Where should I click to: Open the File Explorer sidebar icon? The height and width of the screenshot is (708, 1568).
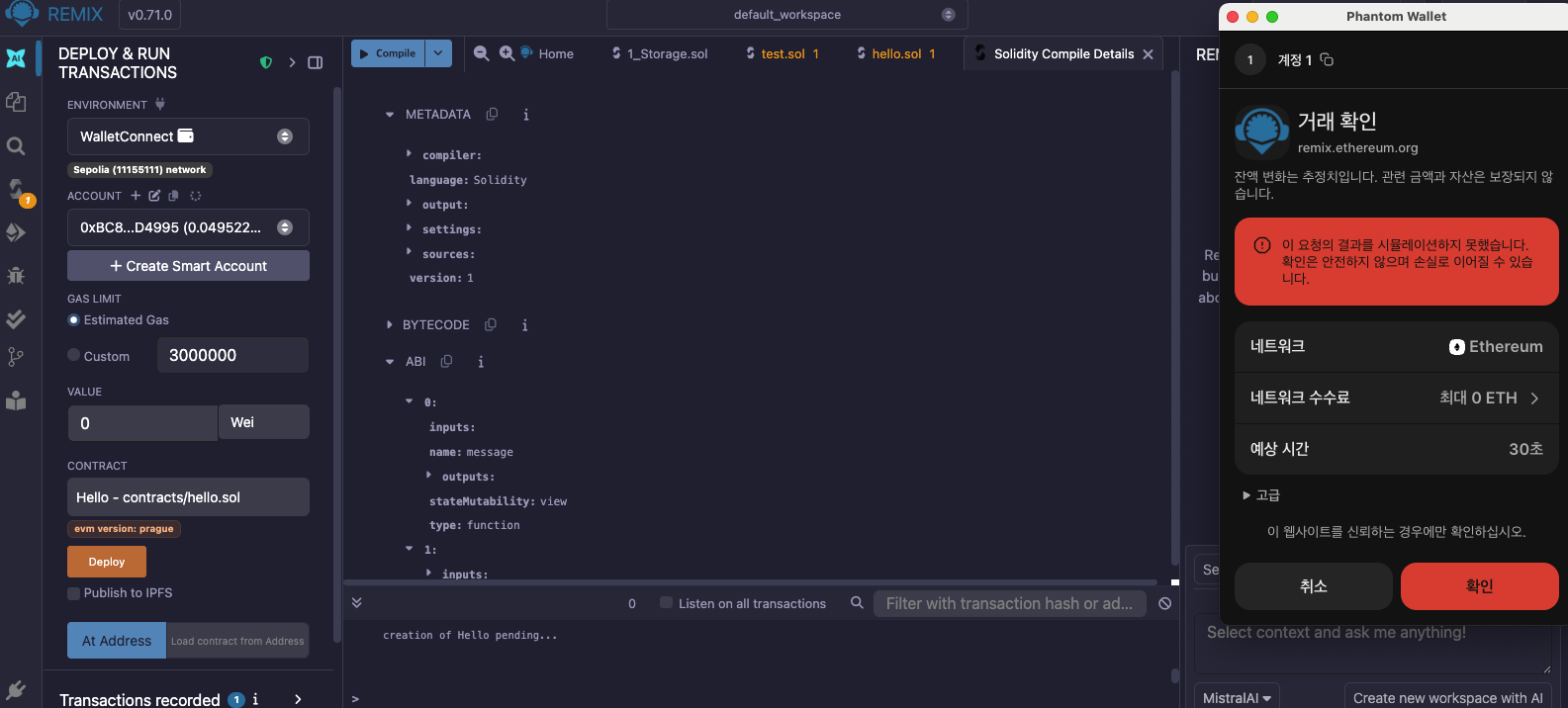click(x=16, y=102)
